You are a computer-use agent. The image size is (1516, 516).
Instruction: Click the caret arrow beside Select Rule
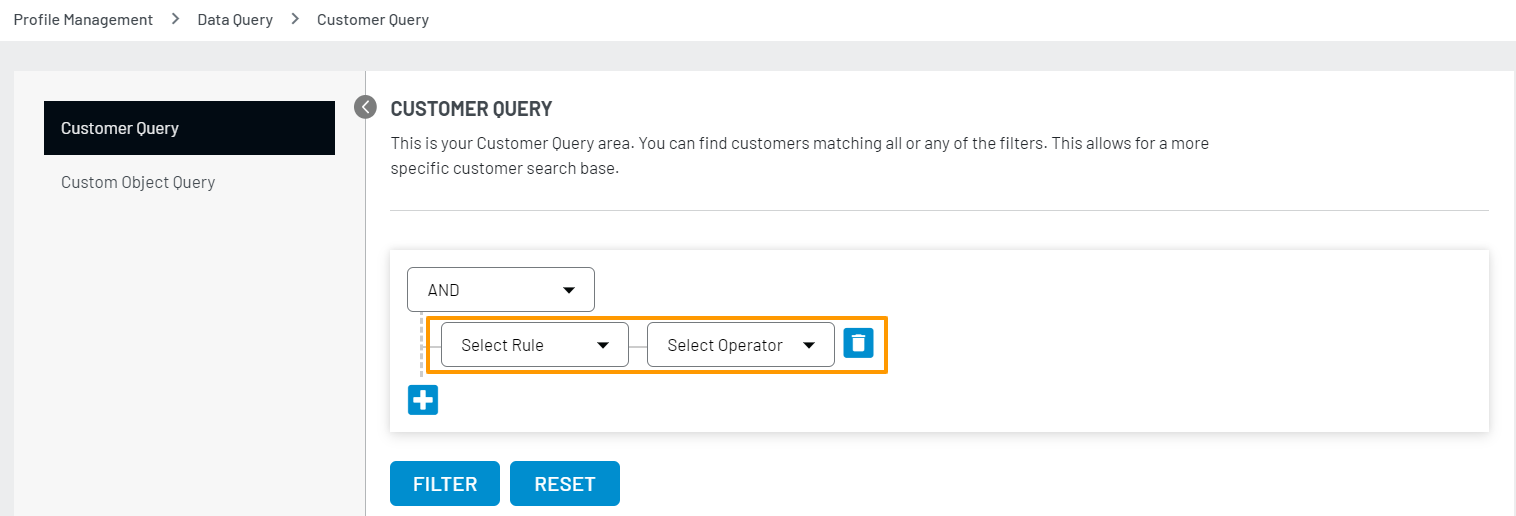(x=603, y=345)
